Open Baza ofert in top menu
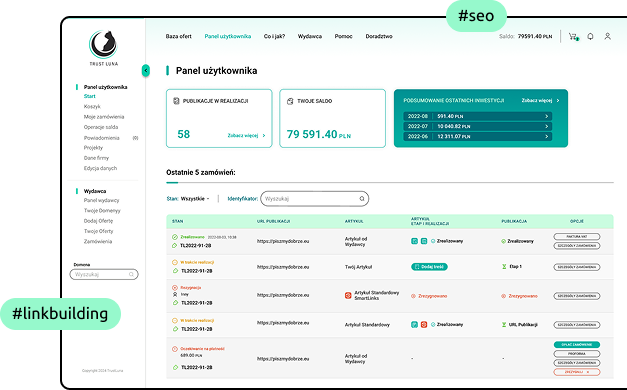 pyautogui.click(x=178, y=36)
